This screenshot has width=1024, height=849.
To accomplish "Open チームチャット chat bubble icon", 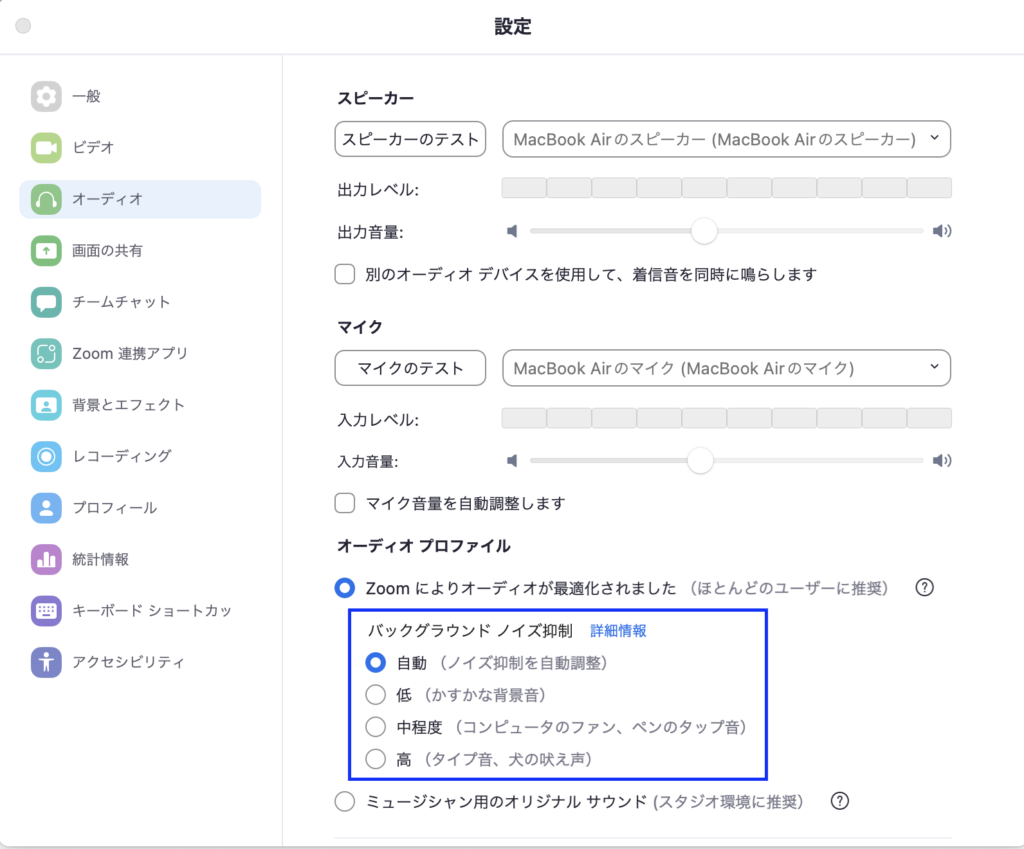I will click(46, 302).
